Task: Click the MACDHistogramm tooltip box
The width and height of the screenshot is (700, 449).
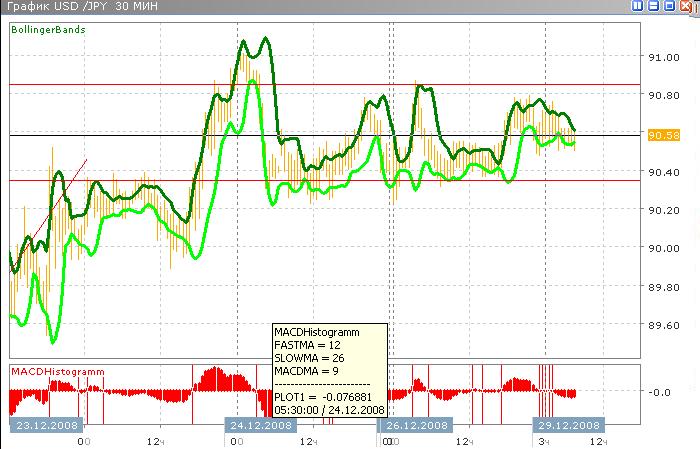Action: tap(328, 369)
